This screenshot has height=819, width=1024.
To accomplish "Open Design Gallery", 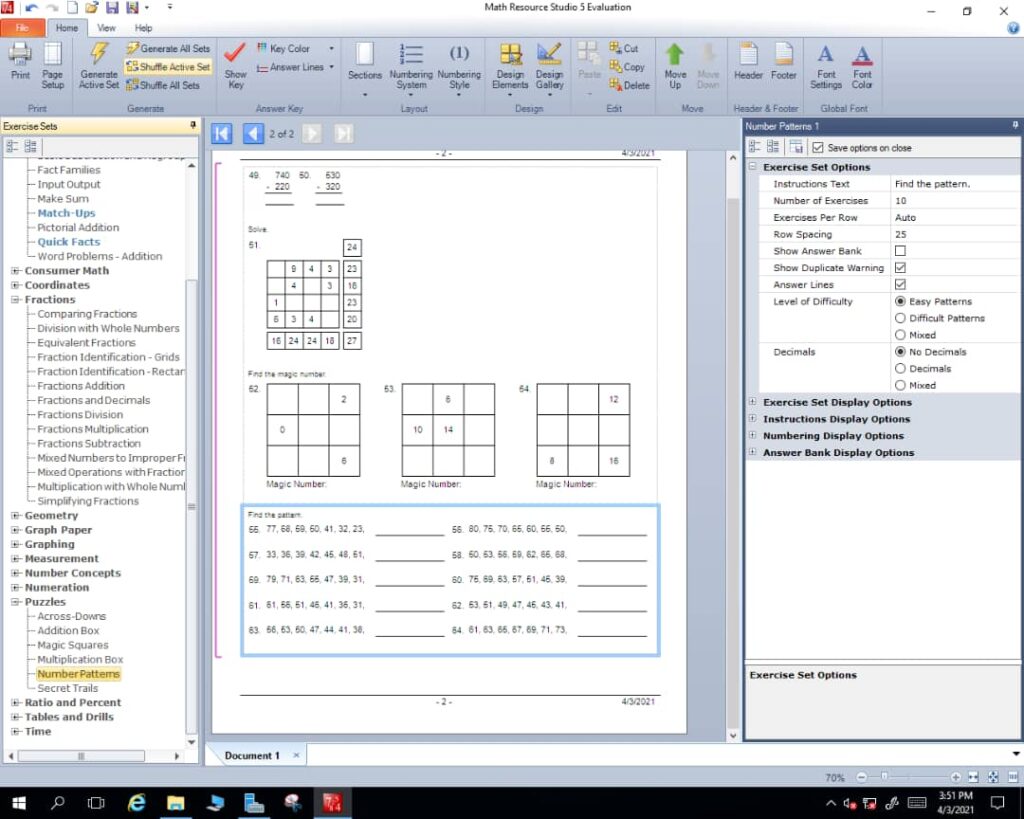I will tap(549, 69).
